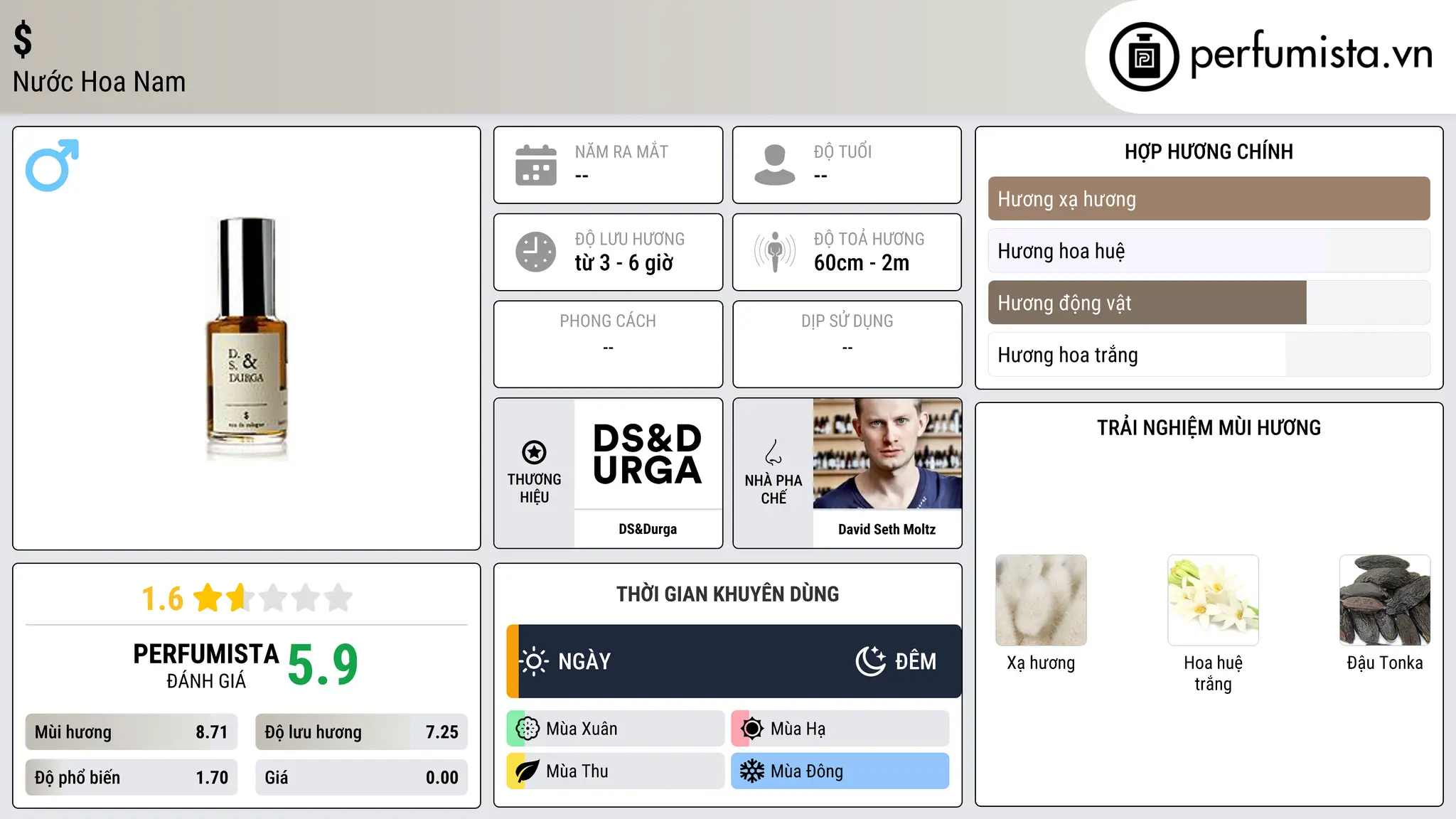Click the Hương động vật accord bar
The height and width of the screenshot is (819, 1456).
pos(1209,302)
